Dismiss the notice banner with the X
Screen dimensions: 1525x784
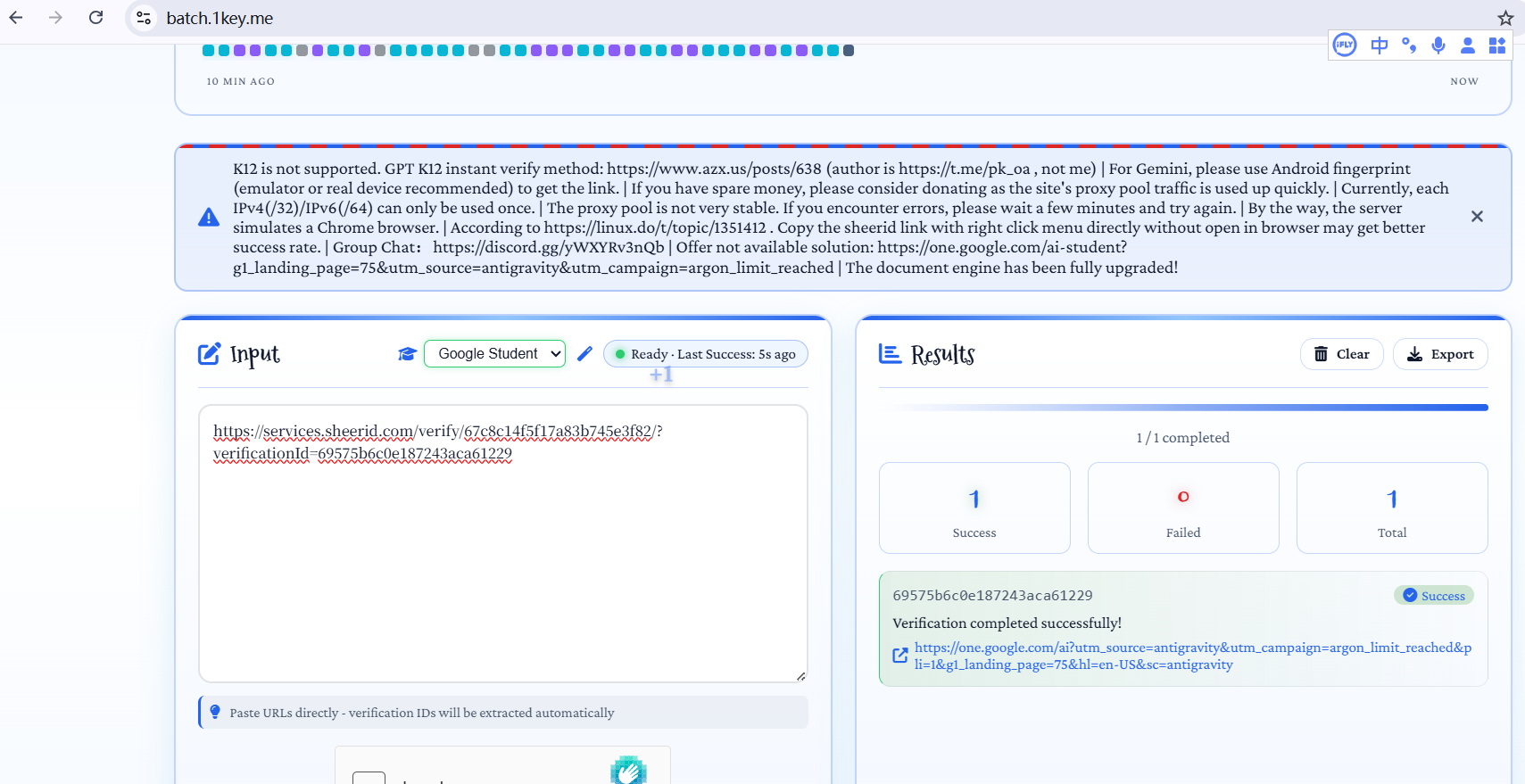[1477, 217]
